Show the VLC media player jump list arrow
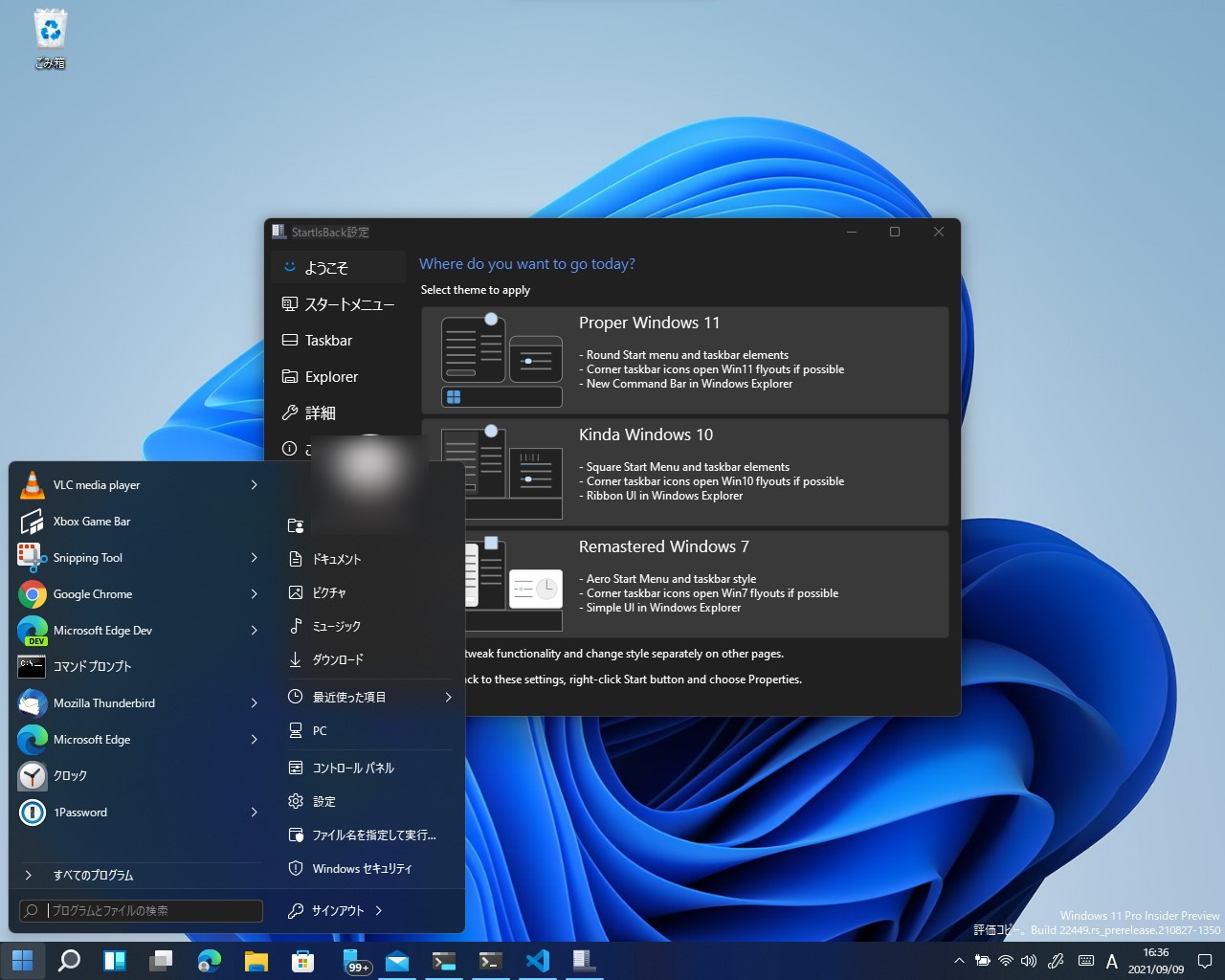Screen dimensions: 1225x980 click(254, 485)
